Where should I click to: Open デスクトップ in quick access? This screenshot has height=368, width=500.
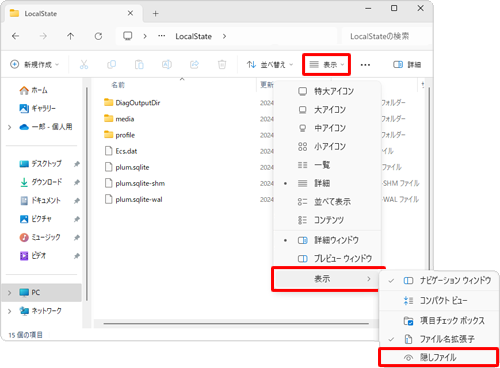click(40, 164)
